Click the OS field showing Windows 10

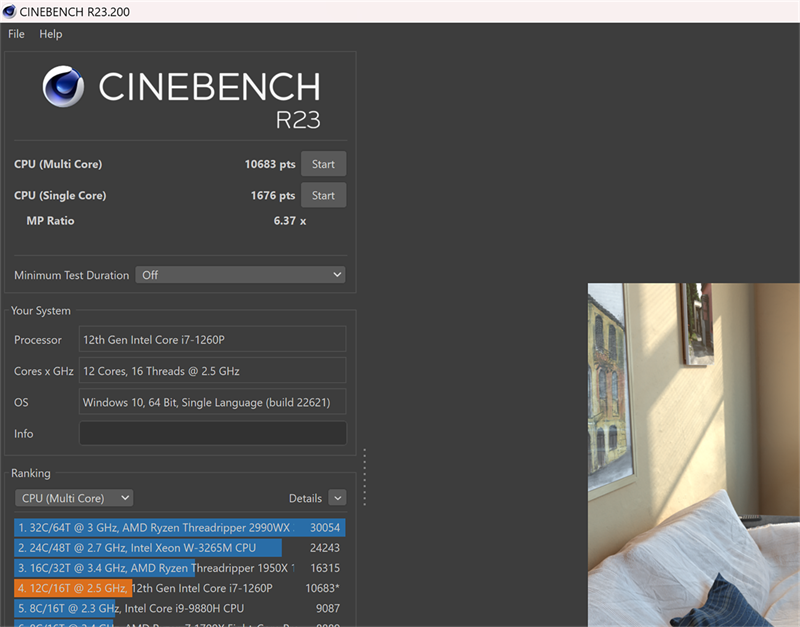click(x=213, y=402)
